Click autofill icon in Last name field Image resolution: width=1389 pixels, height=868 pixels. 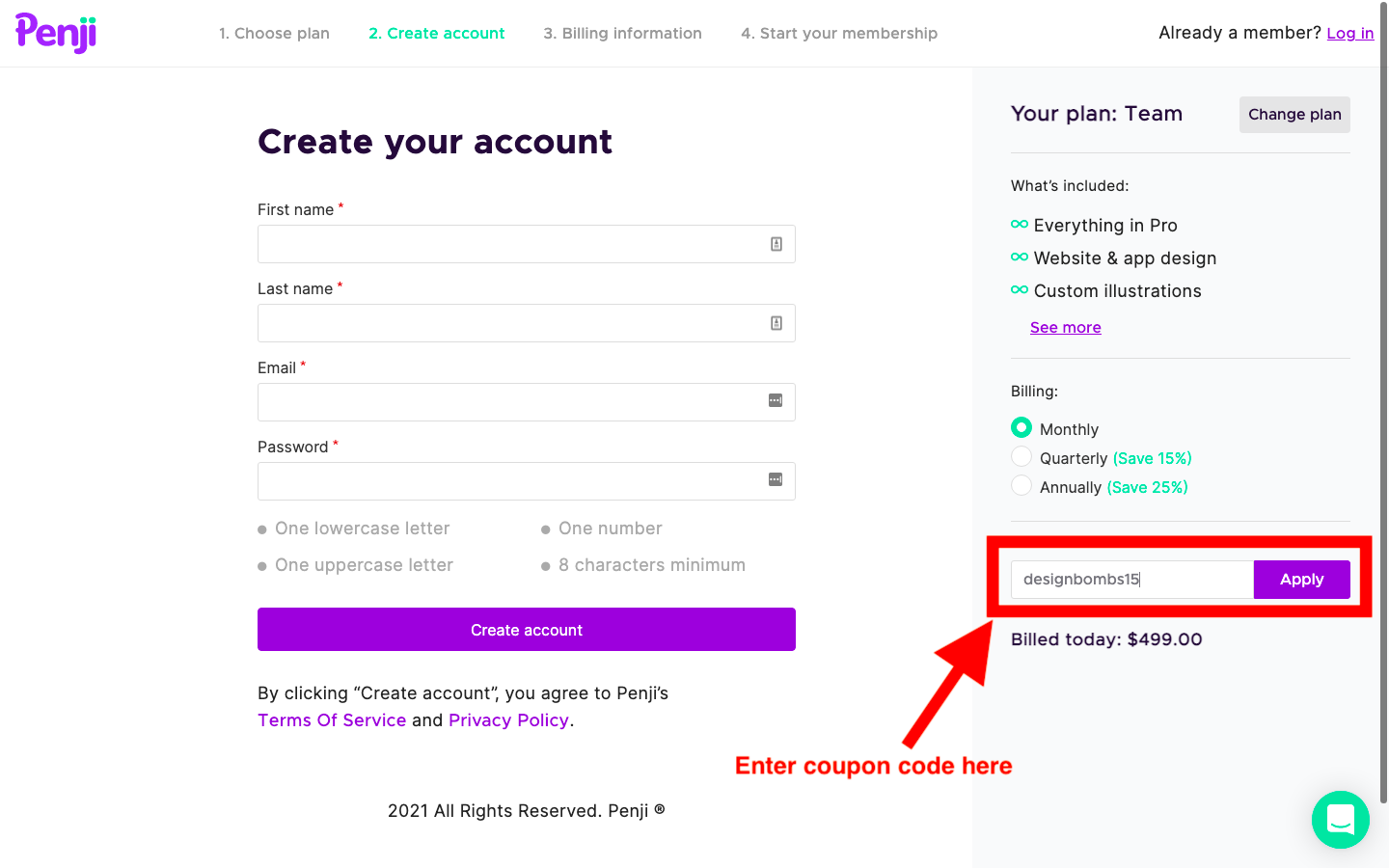pyautogui.click(x=776, y=323)
